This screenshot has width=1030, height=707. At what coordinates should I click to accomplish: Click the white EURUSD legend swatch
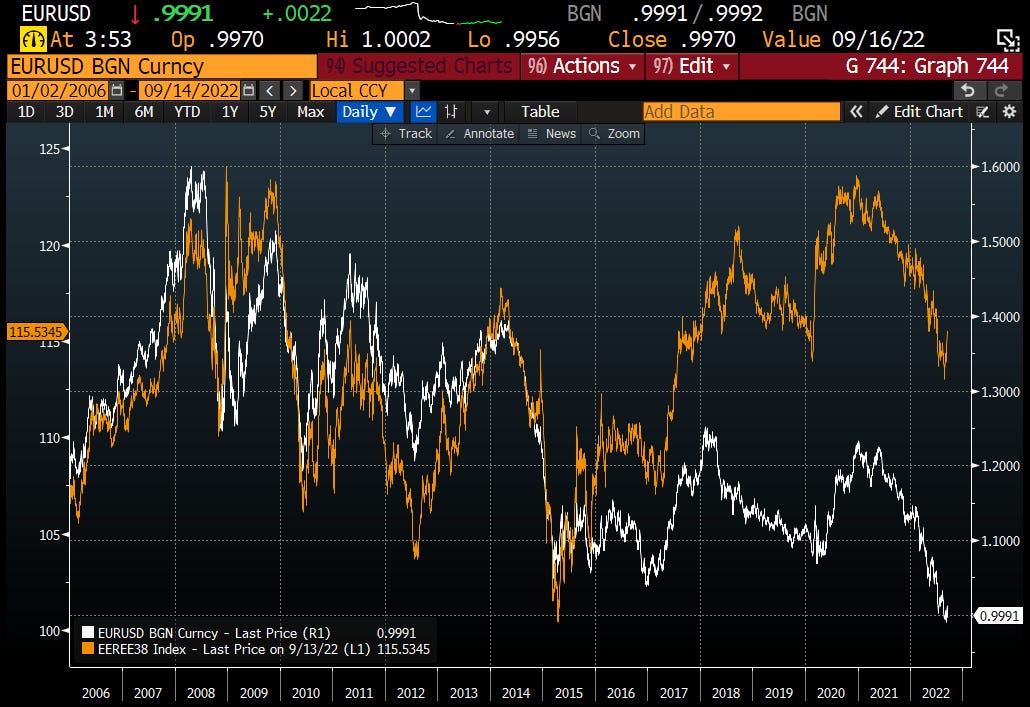pos(87,633)
